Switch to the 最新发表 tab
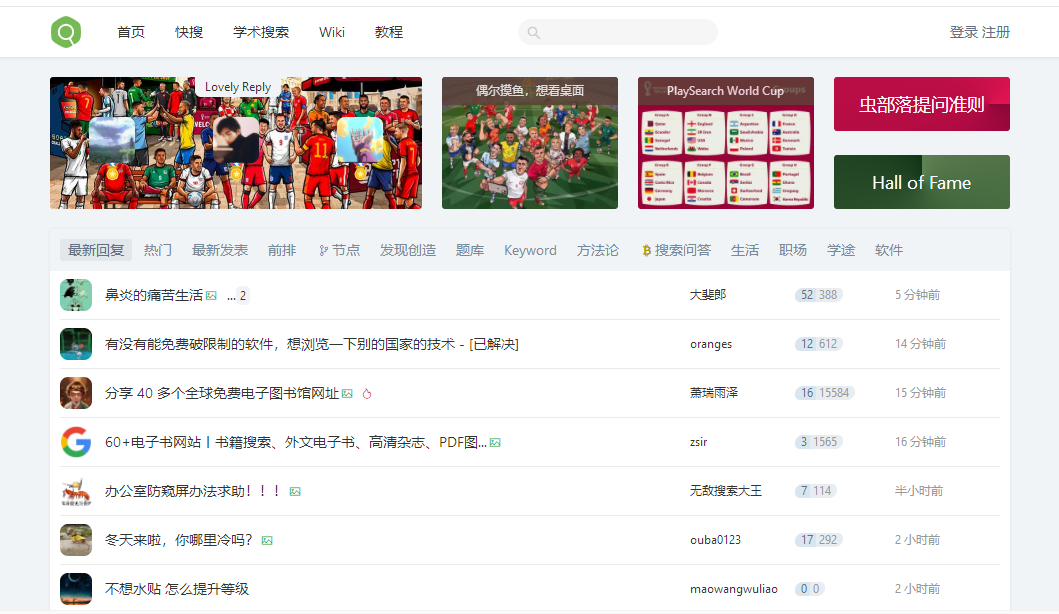Viewport: 1059px width, 614px height. click(219, 250)
